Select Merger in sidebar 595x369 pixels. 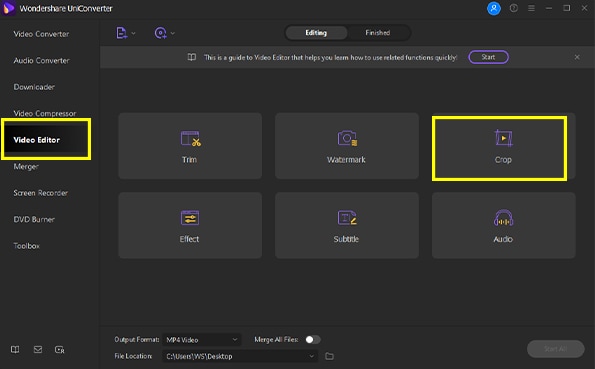26,166
